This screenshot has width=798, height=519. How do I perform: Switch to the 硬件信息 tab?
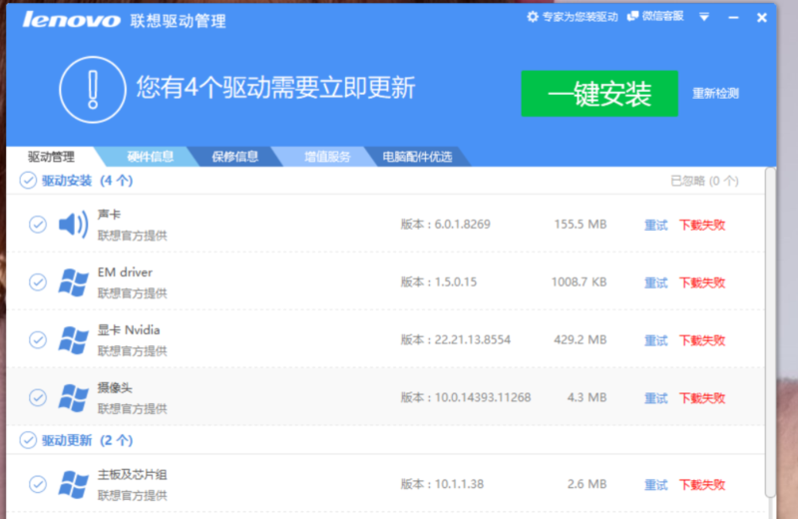(x=150, y=157)
